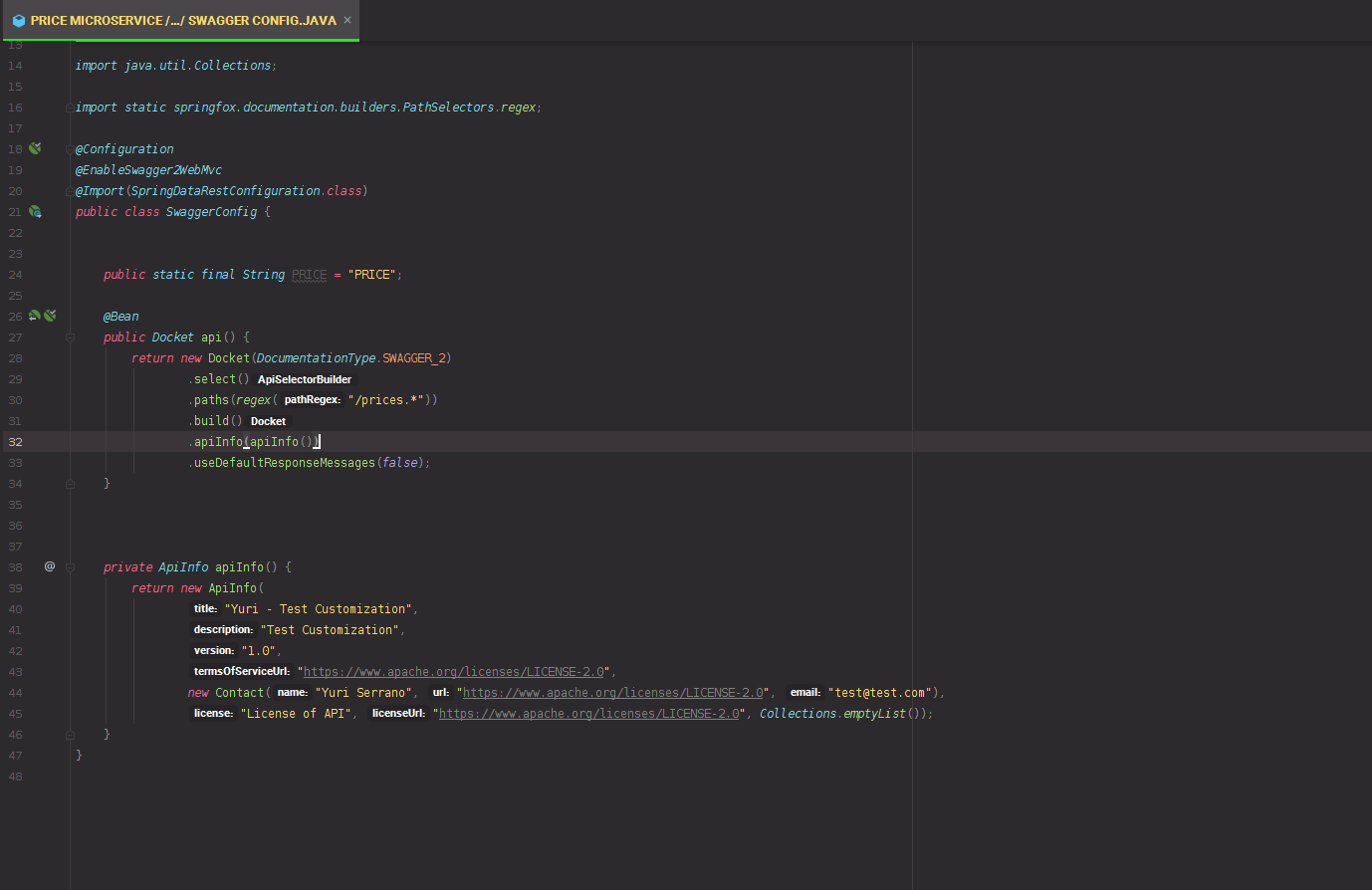This screenshot has height=890, width=1372.
Task: Collapse the api() method fold marker
Action: 70,336
